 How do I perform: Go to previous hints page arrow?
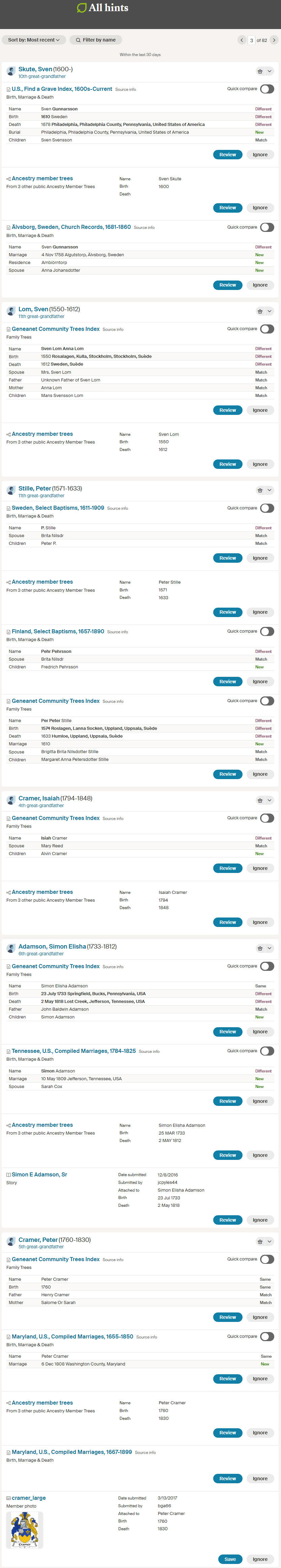pyautogui.click(x=242, y=40)
